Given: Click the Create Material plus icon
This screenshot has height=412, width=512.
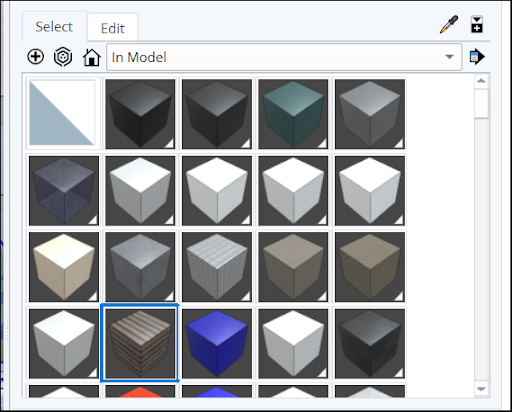Looking at the screenshot, I should pos(35,57).
